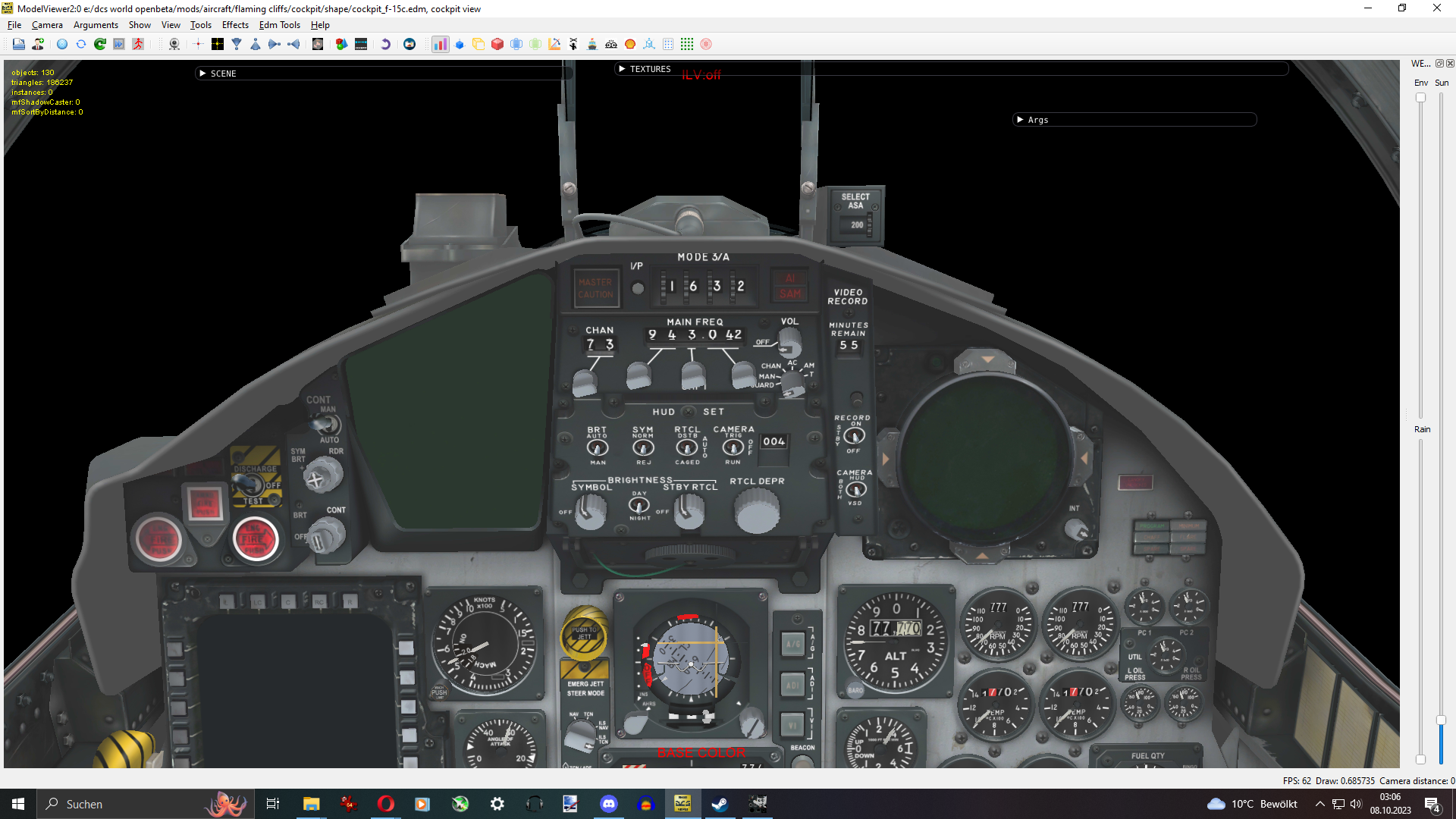Viewport: 1456px width, 819px height.
Task: Click the red ILV:off overlay text
Action: (x=701, y=75)
